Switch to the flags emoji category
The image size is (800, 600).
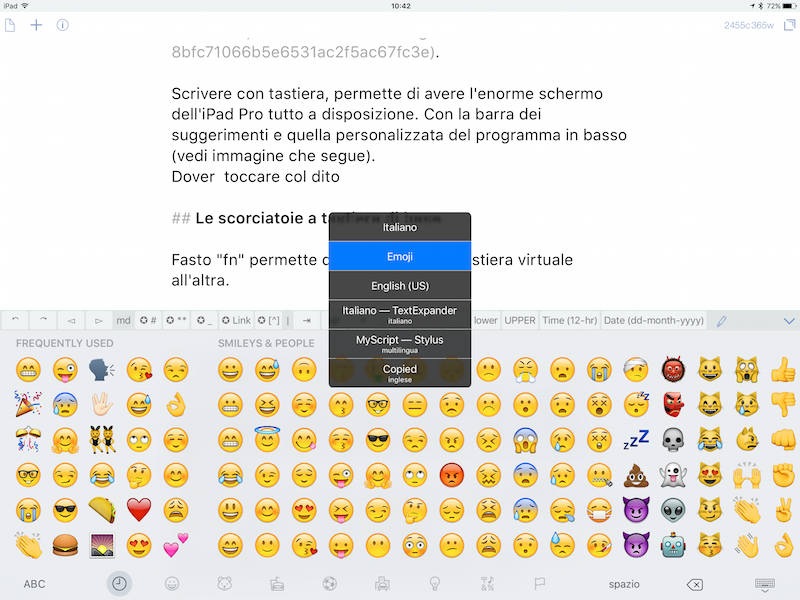coord(540,584)
